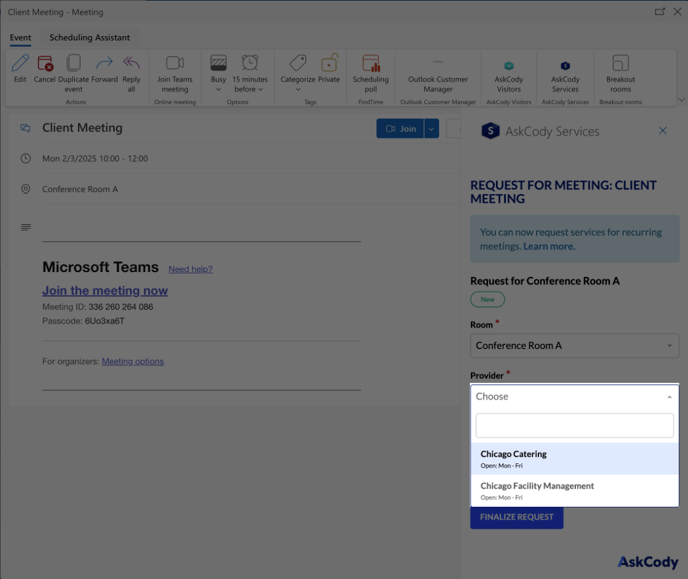The height and width of the screenshot is (579, 688).
Task: Cancel the meeting via Cancel icon
Action: [45, 64]
